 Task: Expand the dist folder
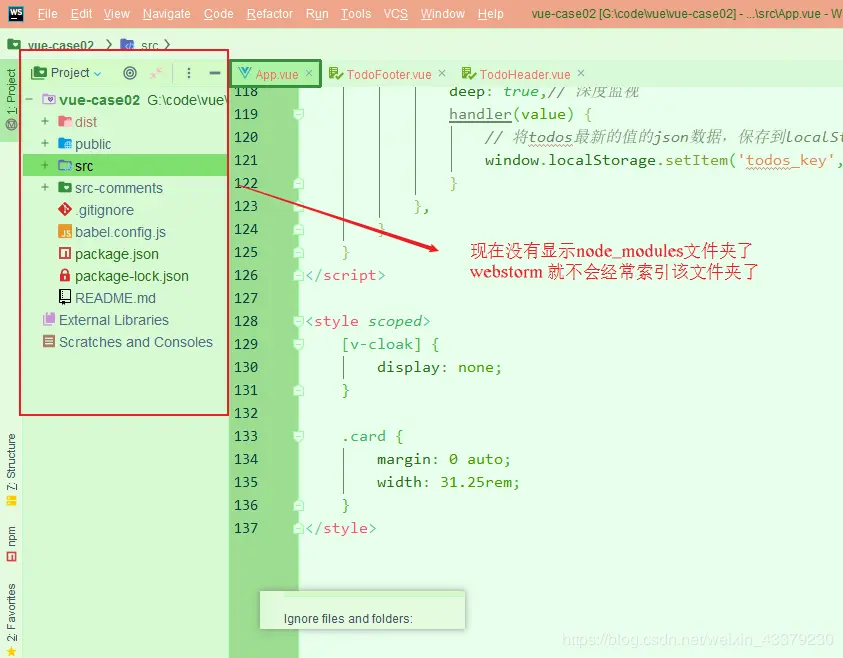pyautogui.click(x=45, y=121)
